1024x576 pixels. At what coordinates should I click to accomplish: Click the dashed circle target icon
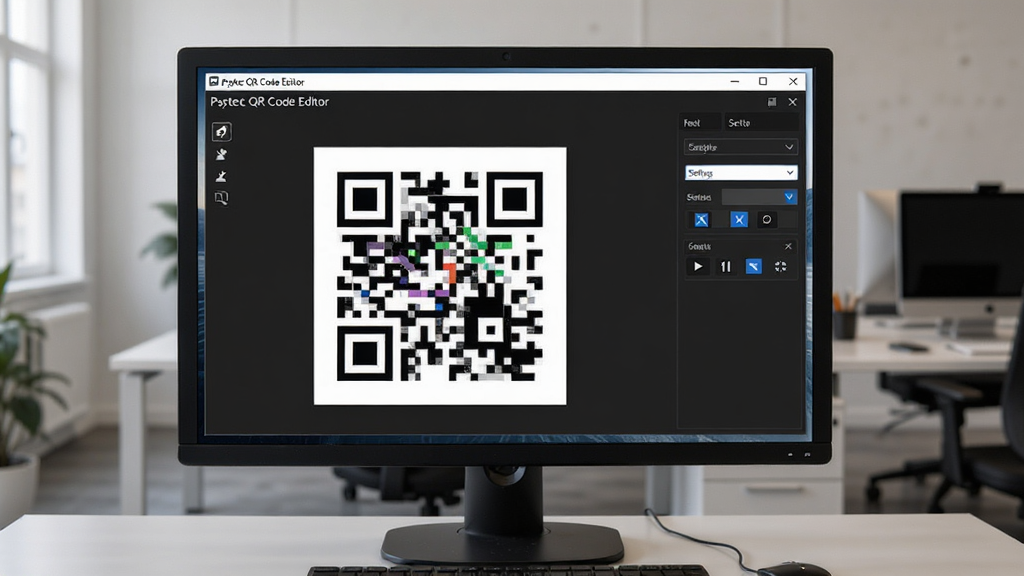(x=780, y=266)
